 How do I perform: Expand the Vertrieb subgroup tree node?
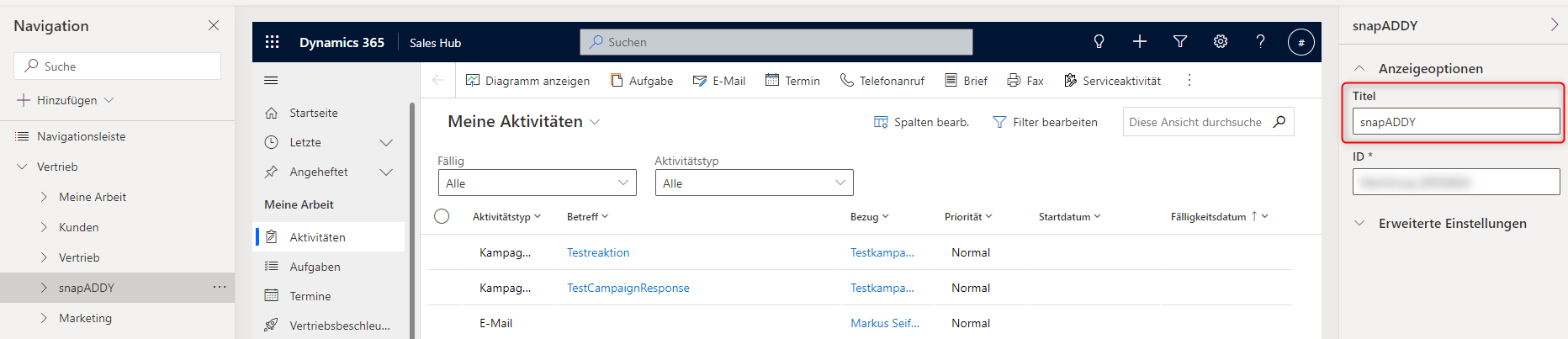coord(44,257)
